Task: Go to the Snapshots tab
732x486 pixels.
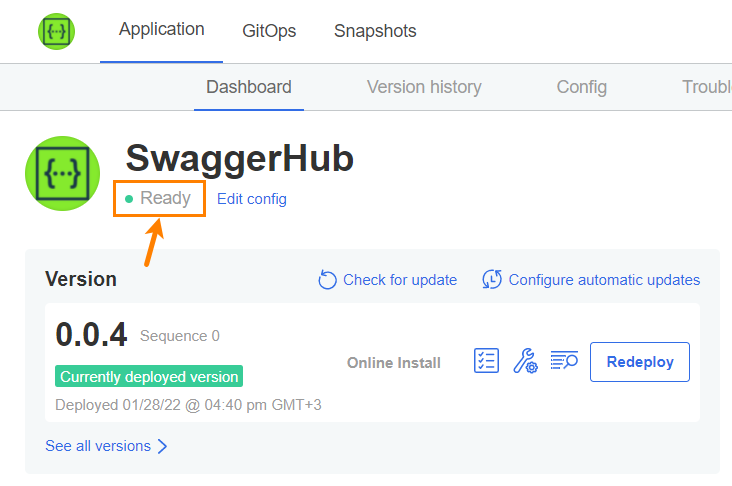Action: pyautogui.click(x=375, y=31)
